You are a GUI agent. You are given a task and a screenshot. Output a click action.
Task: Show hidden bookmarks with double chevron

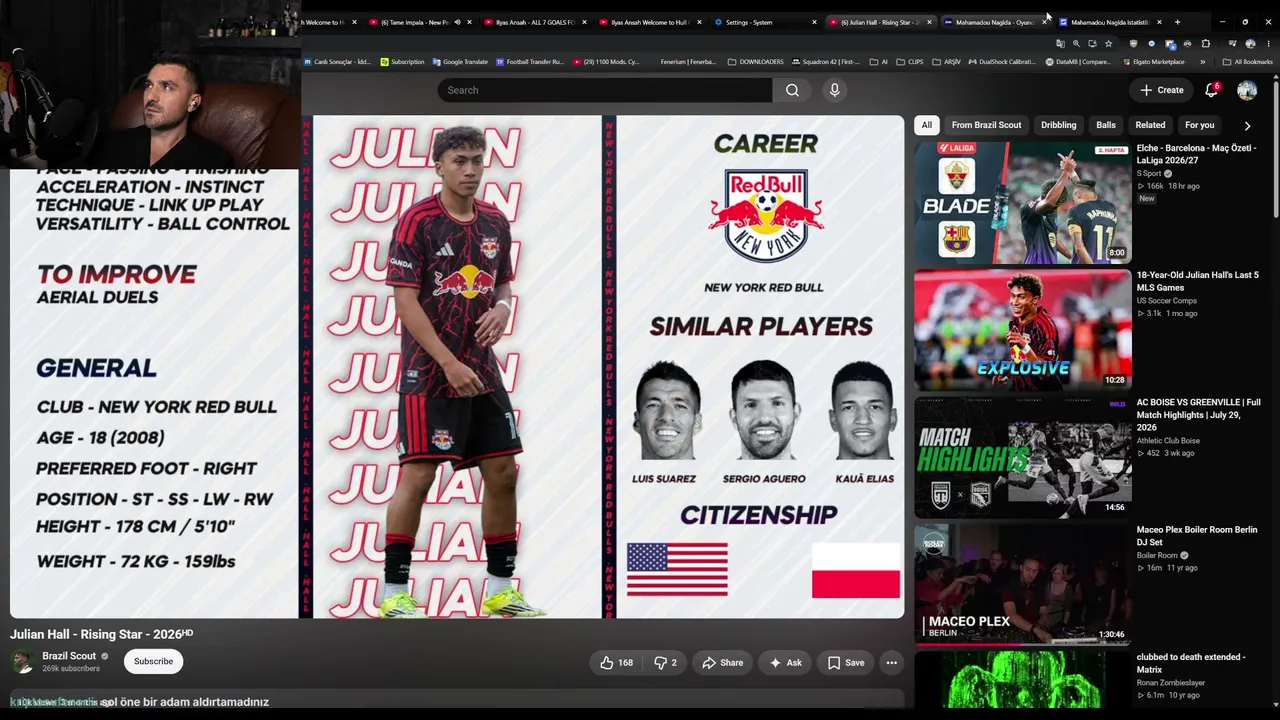tap(1203, 62)
